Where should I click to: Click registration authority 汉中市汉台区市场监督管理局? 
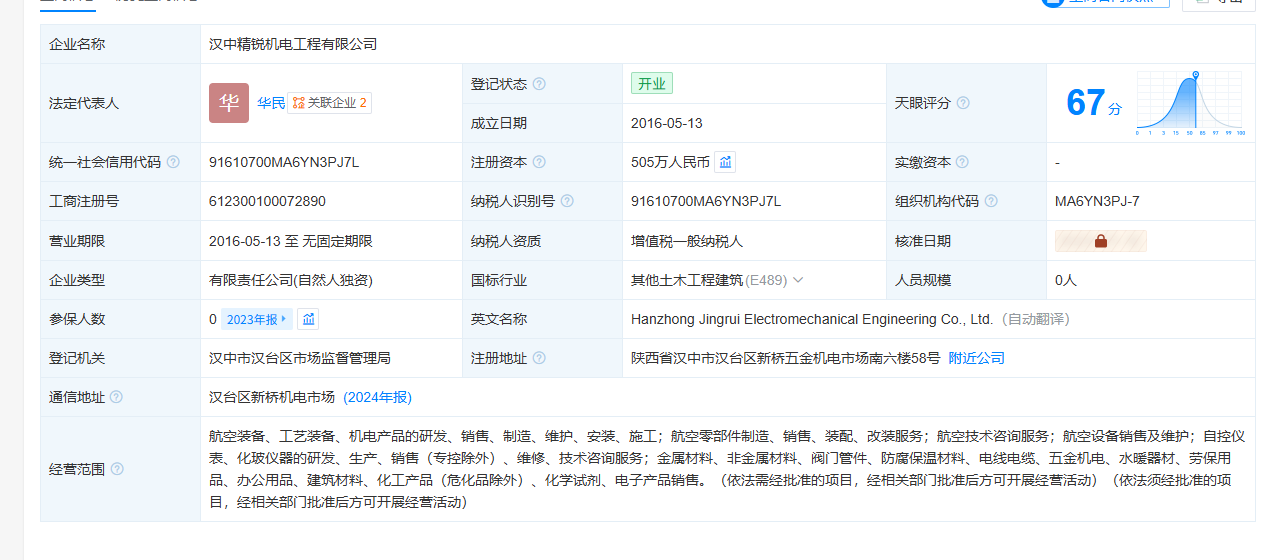point(300,358)
